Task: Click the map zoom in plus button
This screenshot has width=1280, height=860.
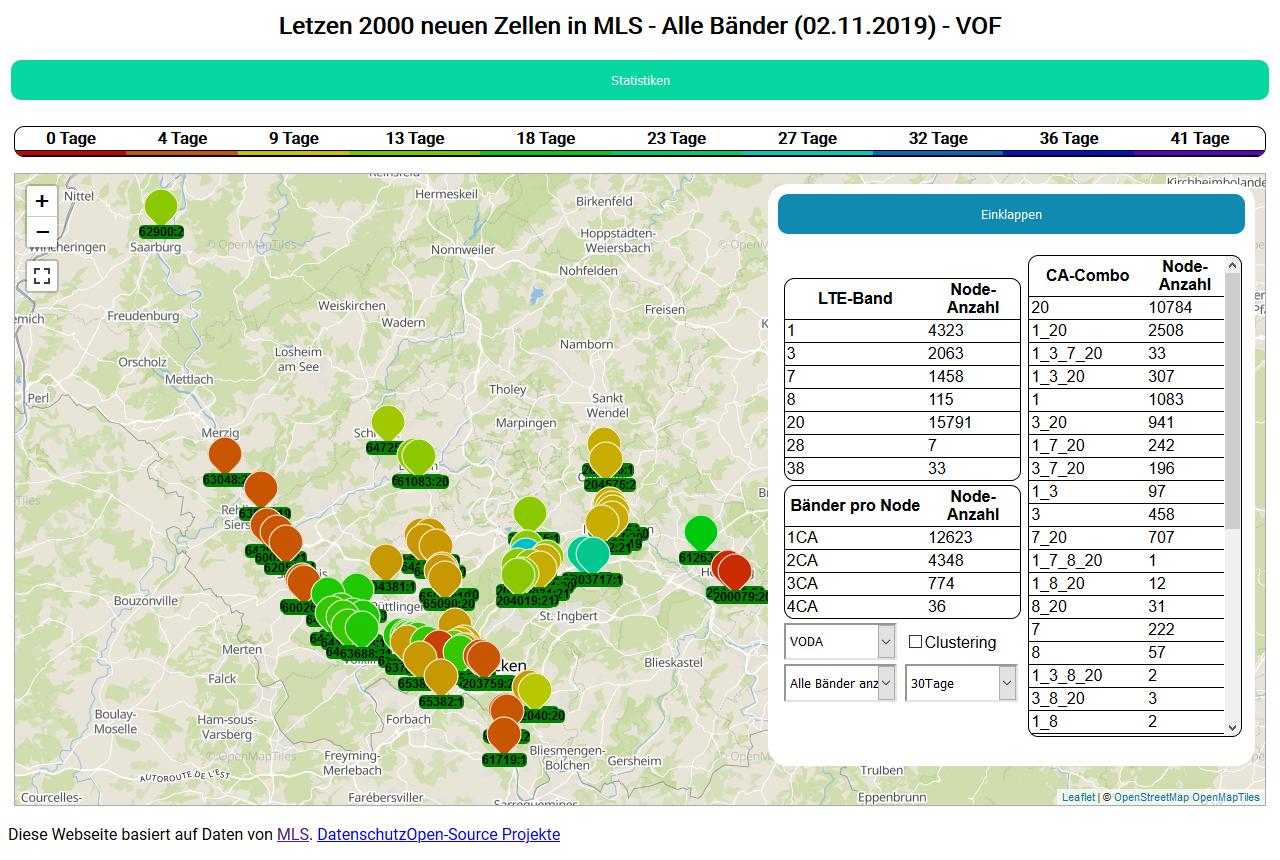Action: 42,201
